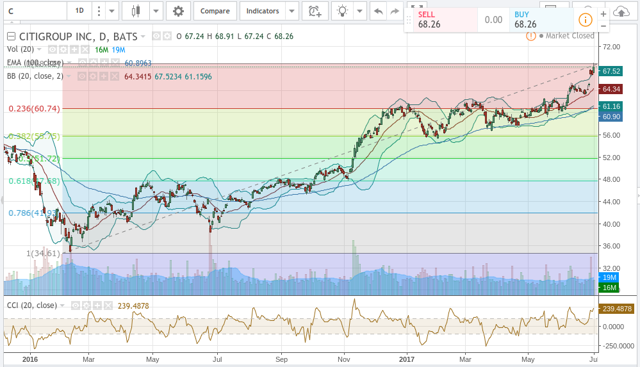Viewport: 640px width, 367px height.
Task: Open the candlestick chart style button
Action: click(136, 11)
